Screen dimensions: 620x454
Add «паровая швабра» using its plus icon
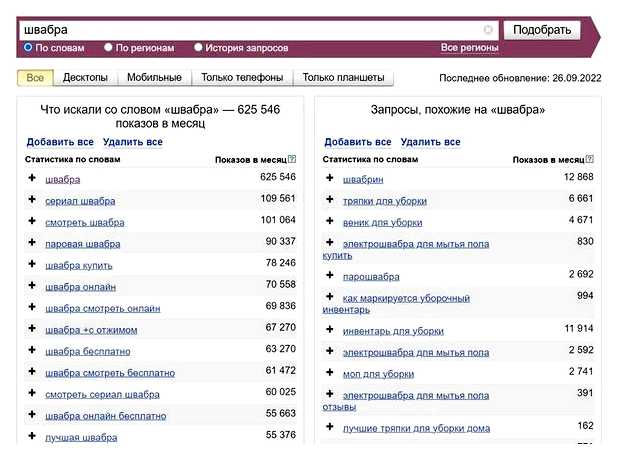pos(32,243)
